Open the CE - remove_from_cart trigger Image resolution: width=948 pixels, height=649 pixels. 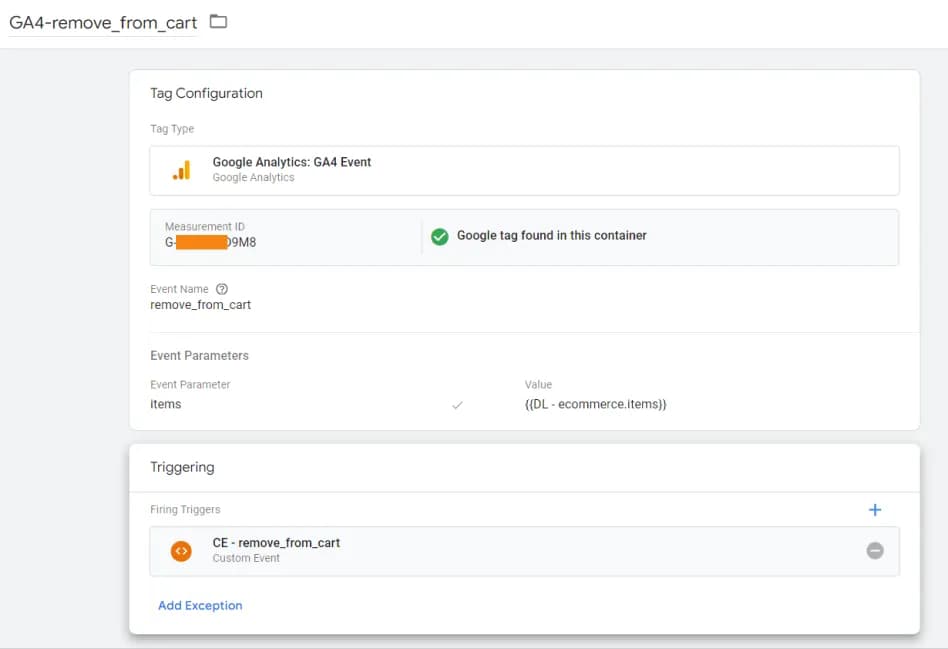(524, 551)
